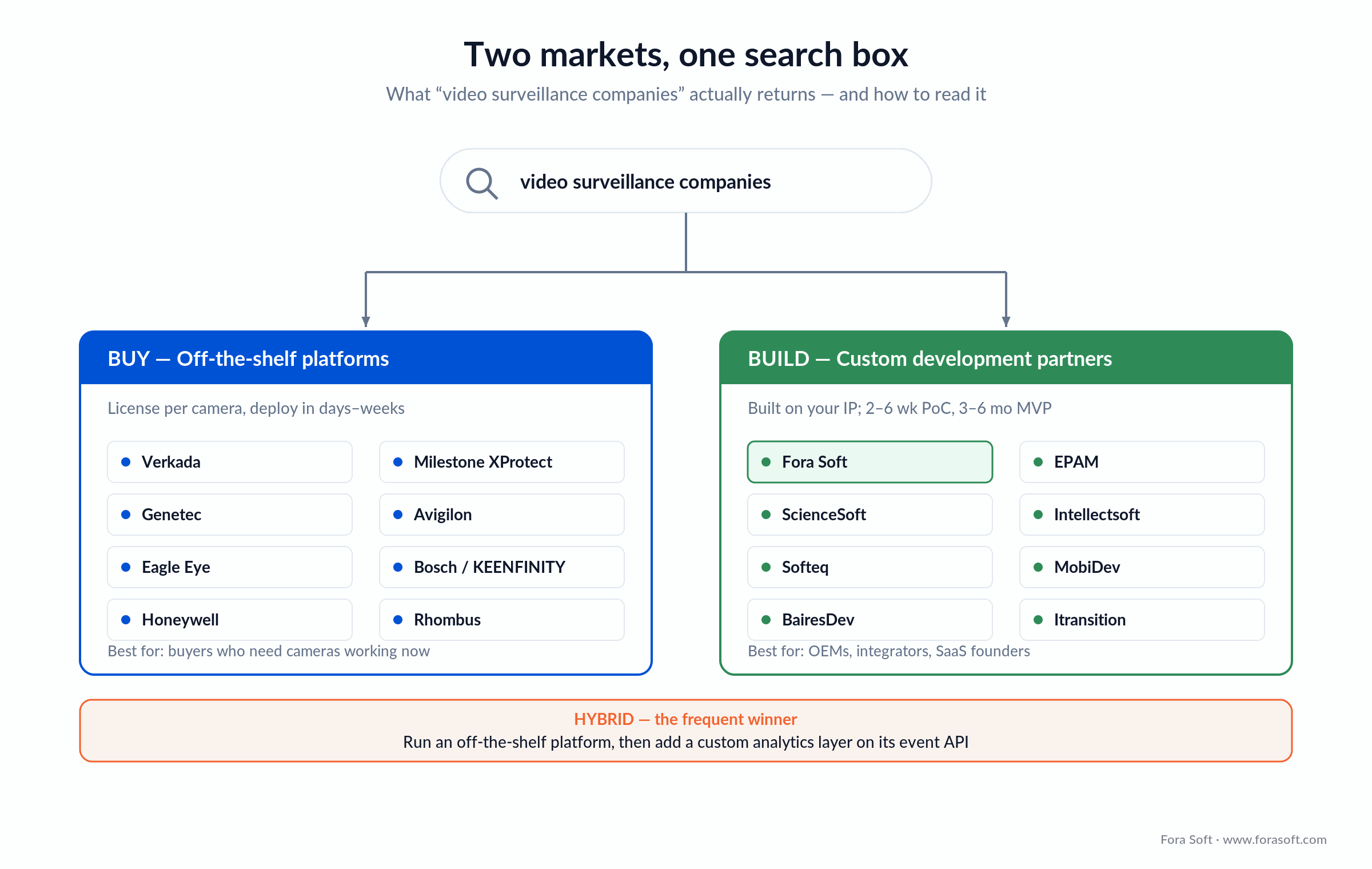Click the 'Two markets, one search box' title

[685, 55]
